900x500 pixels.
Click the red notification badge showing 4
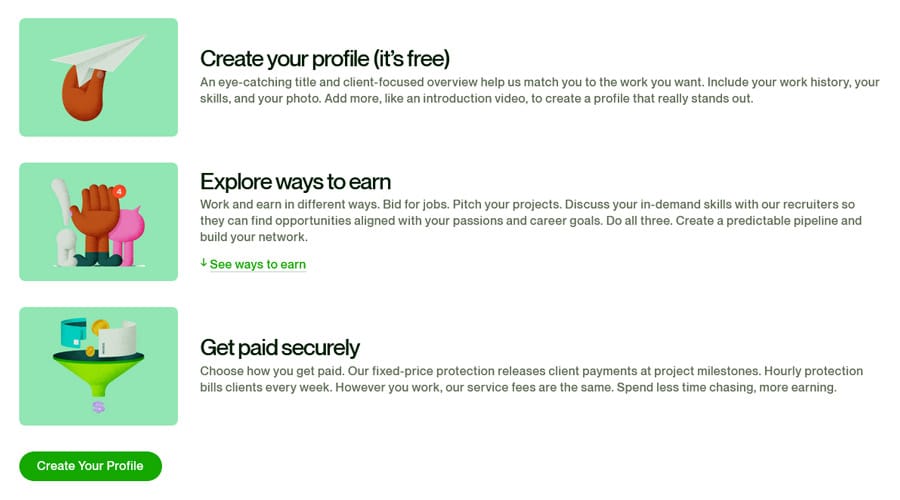click(120, 190)
